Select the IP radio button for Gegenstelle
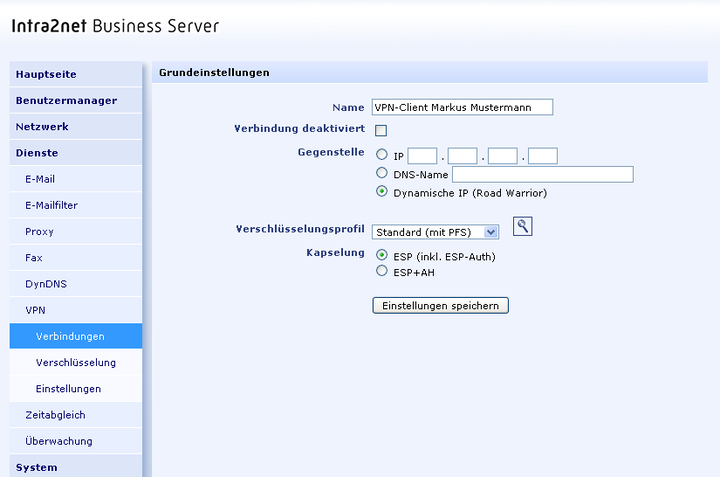The height and width of the screenshot is (477, 720). pos(382,154)
